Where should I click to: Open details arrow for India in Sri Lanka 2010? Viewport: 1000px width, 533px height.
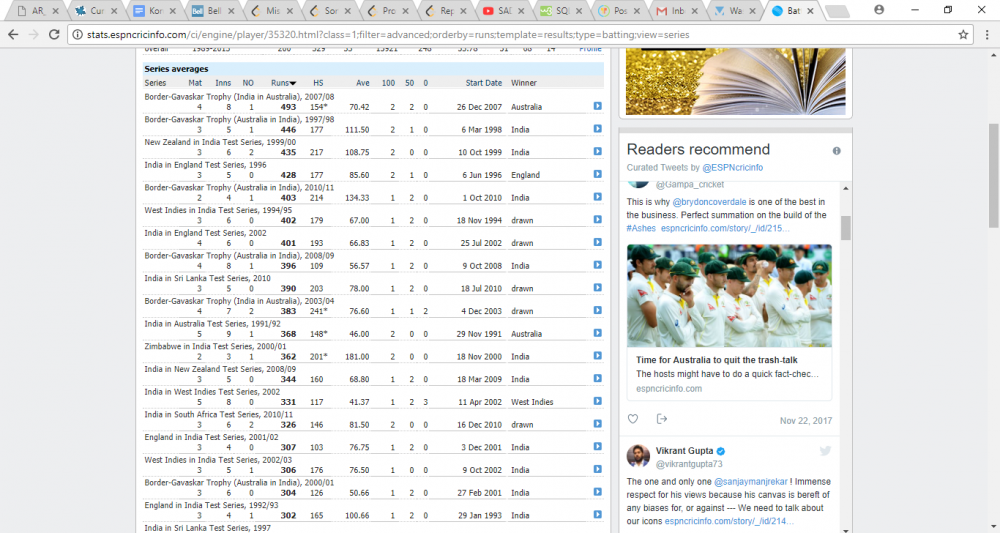pos(598,288)
